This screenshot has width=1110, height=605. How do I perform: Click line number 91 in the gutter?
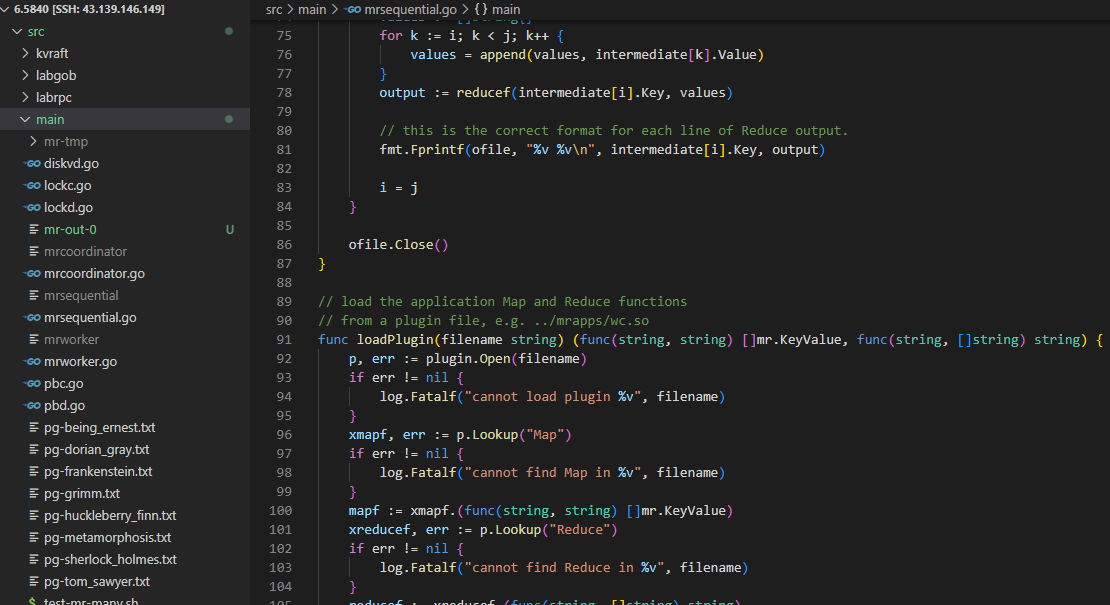pyautogui.click(x=284, y=340)
